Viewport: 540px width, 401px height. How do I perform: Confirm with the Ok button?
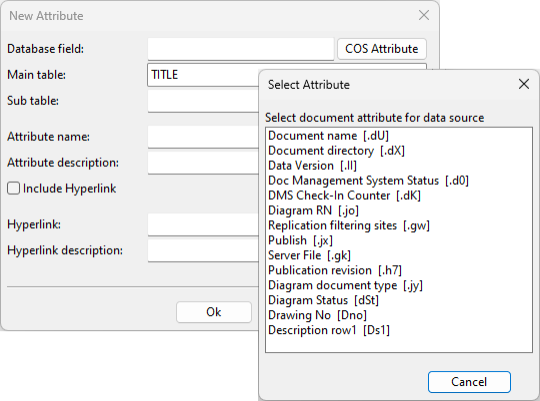(214, 312)
